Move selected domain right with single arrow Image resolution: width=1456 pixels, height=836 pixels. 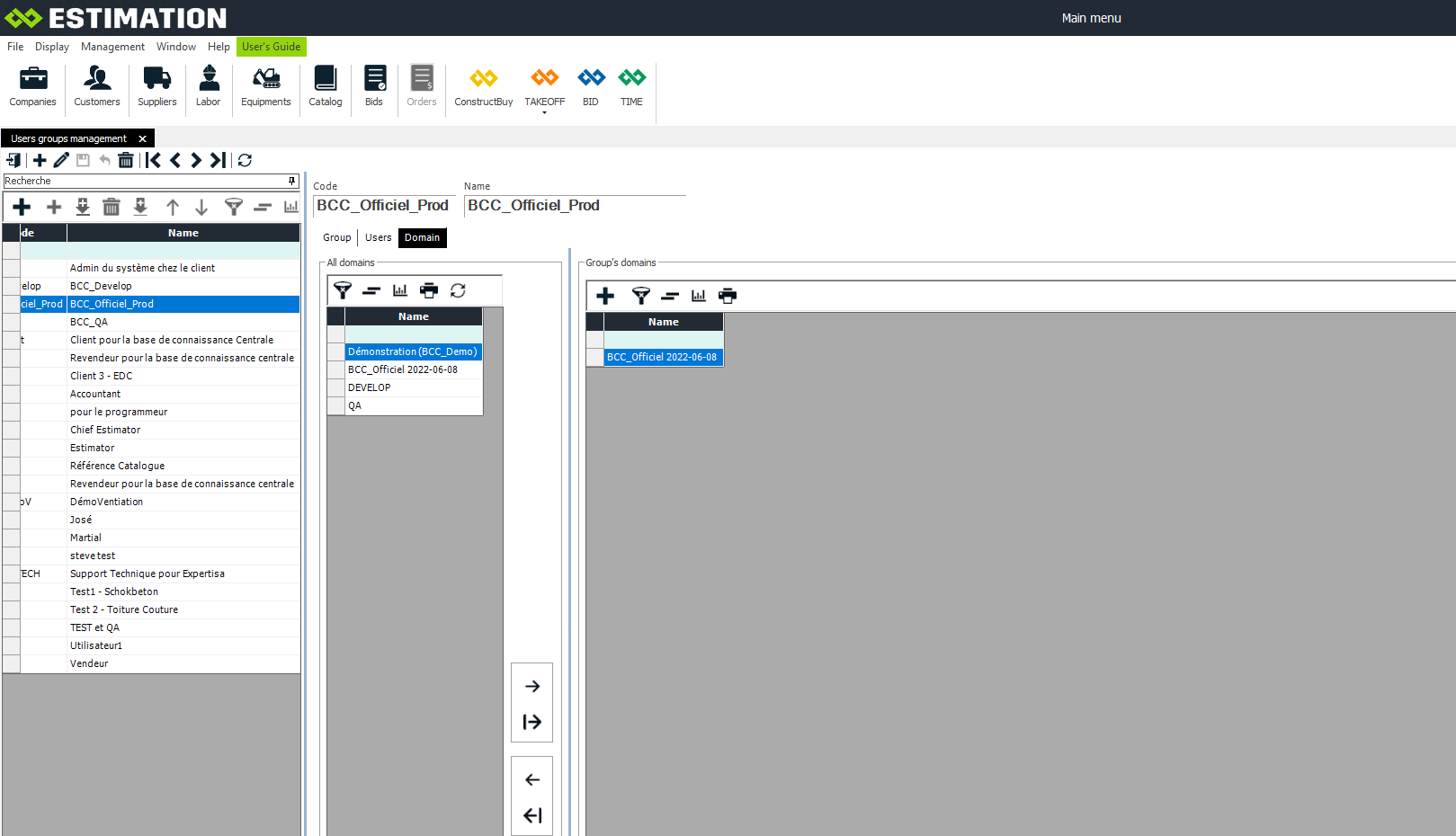[531, 686]
